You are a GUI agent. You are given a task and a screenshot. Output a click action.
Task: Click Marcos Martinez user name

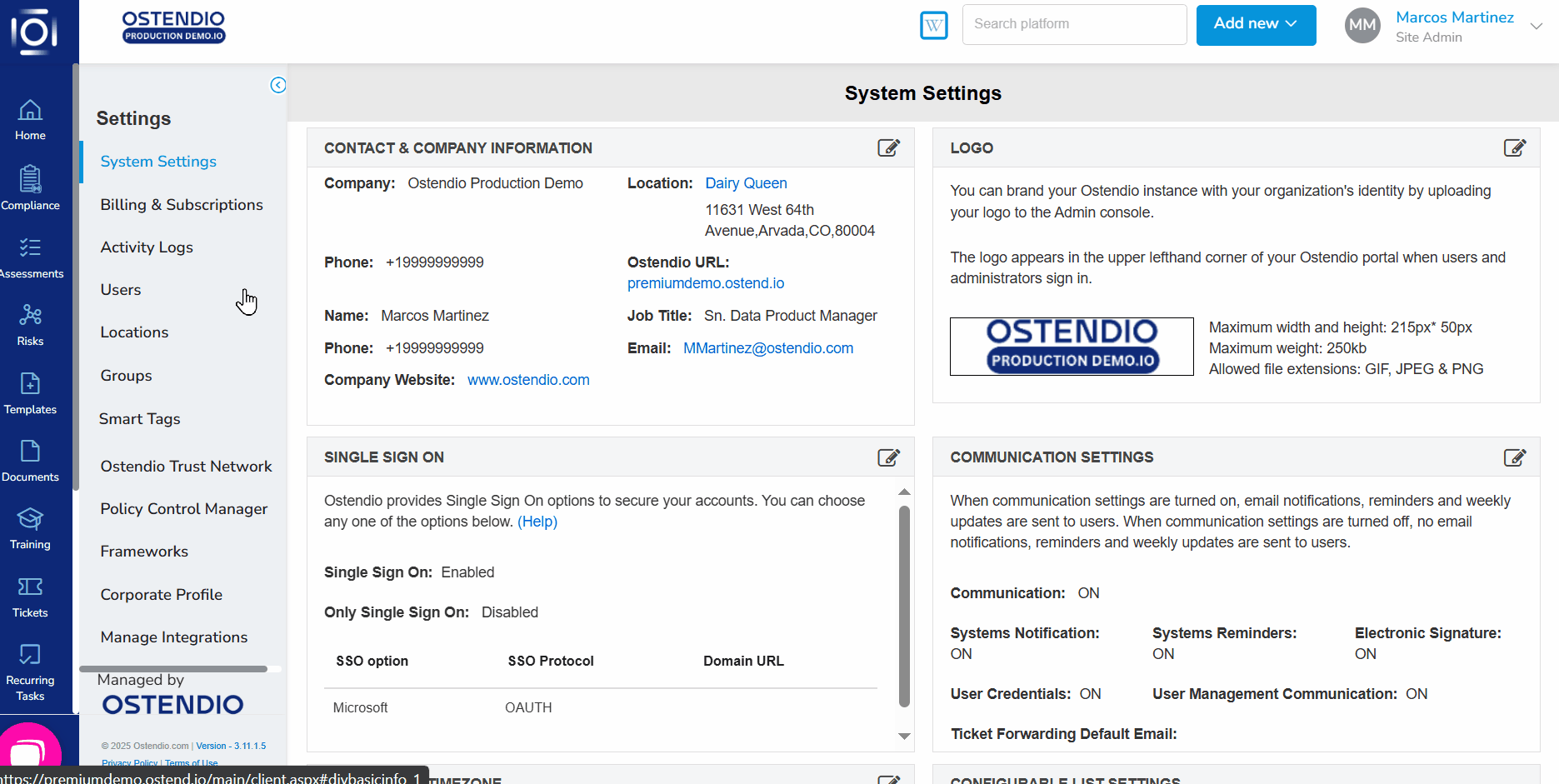point(1455,17)
